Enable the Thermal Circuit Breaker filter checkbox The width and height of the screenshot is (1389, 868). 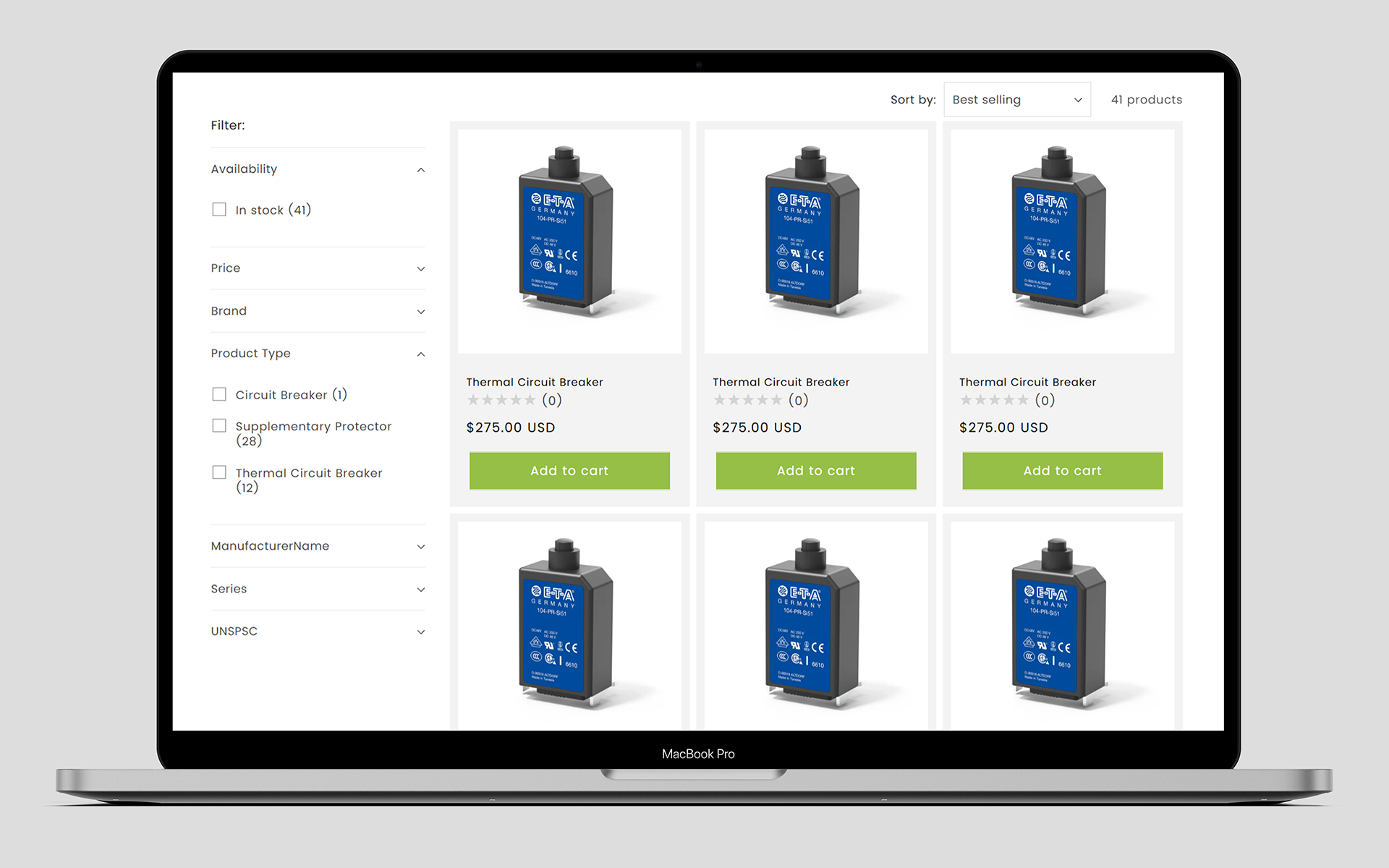click(x=219, y=472)
